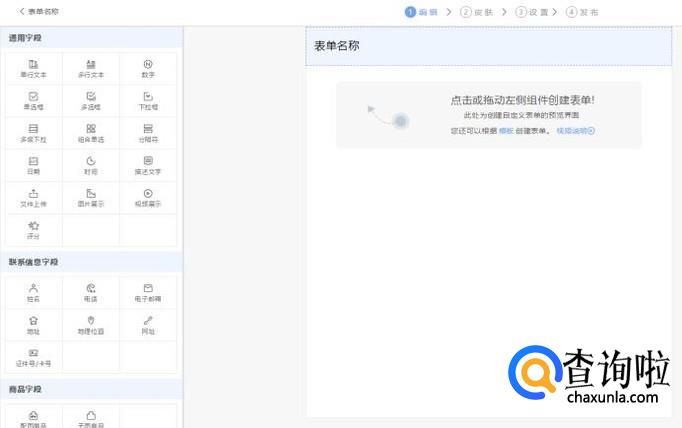Add the 电话 phone contact field

coord(90,293)
